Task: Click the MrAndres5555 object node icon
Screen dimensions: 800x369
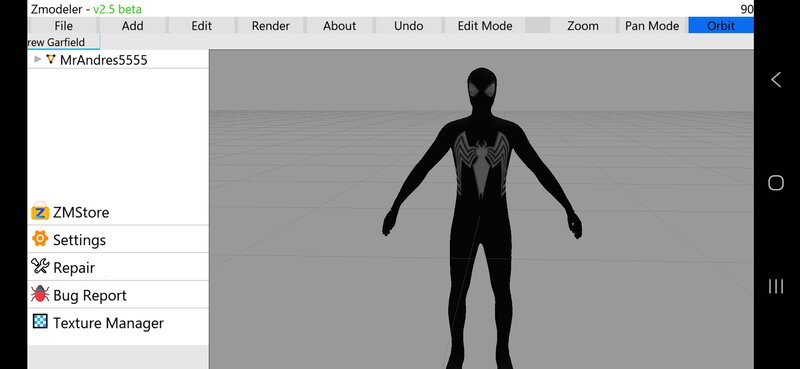Action: pos(51,59)
